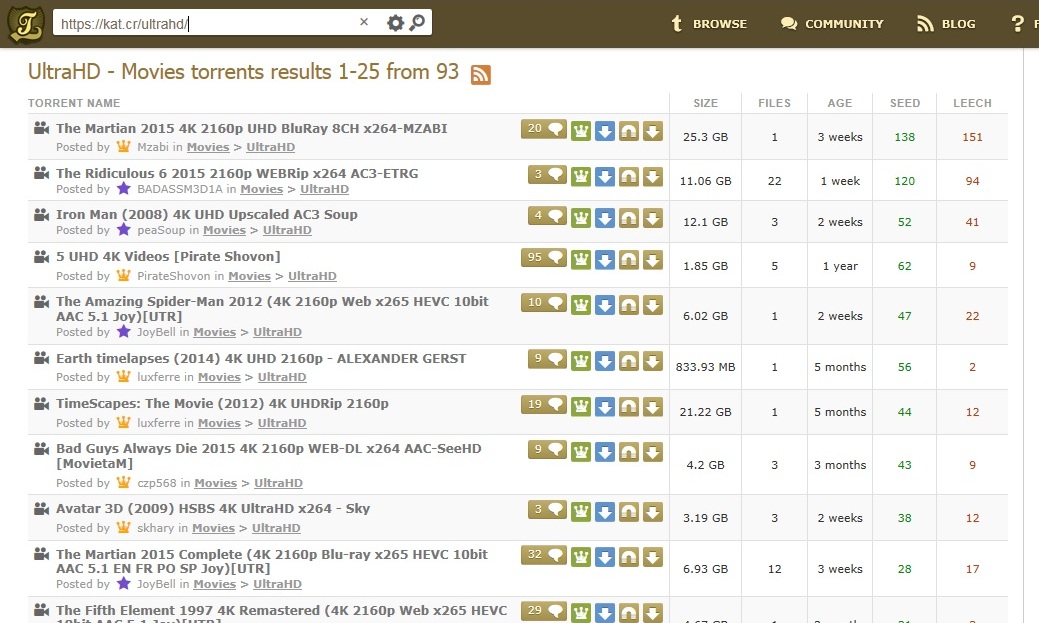The height and width of the screenshot is (623, 1039).
Task: Open the Blog menu item
Action: (x=946, y=24)
